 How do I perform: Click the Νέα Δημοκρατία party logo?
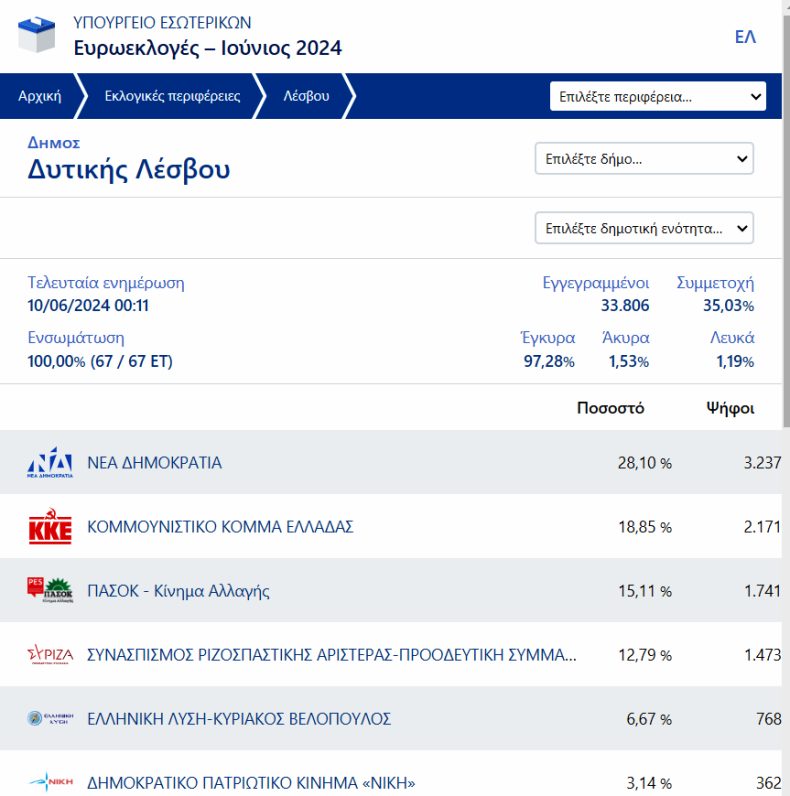tap(50, 462)
